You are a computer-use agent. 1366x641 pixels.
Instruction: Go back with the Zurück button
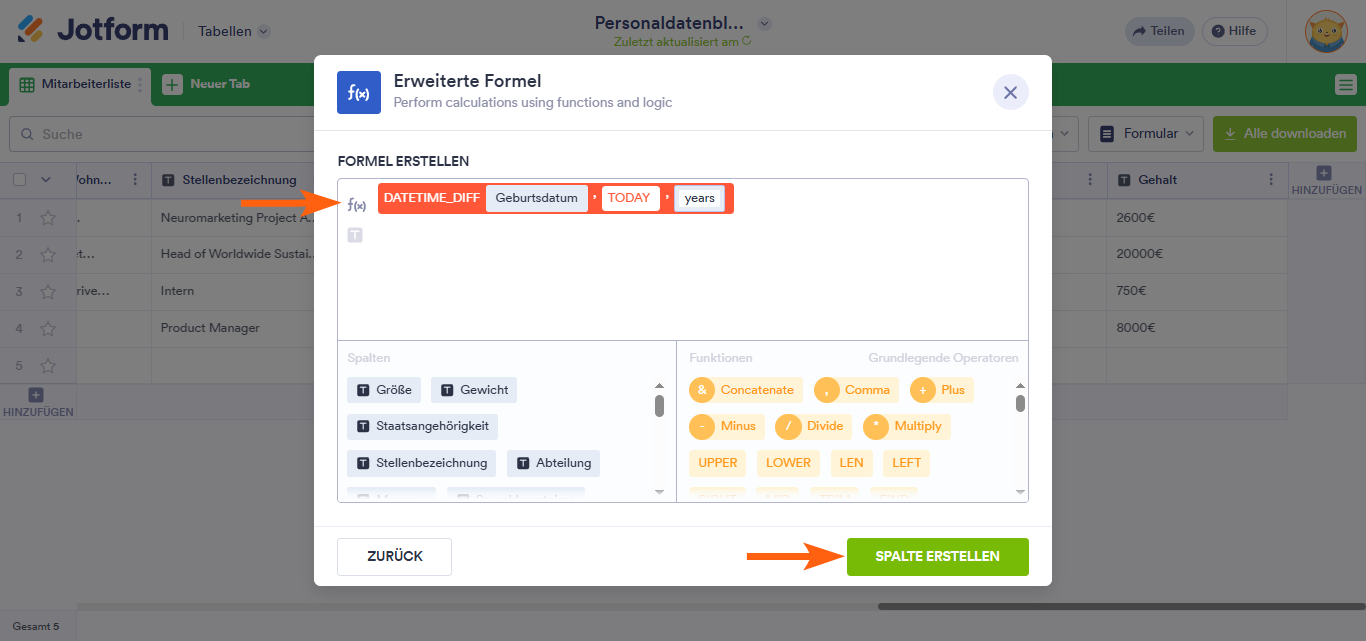(x=394, y=556)
